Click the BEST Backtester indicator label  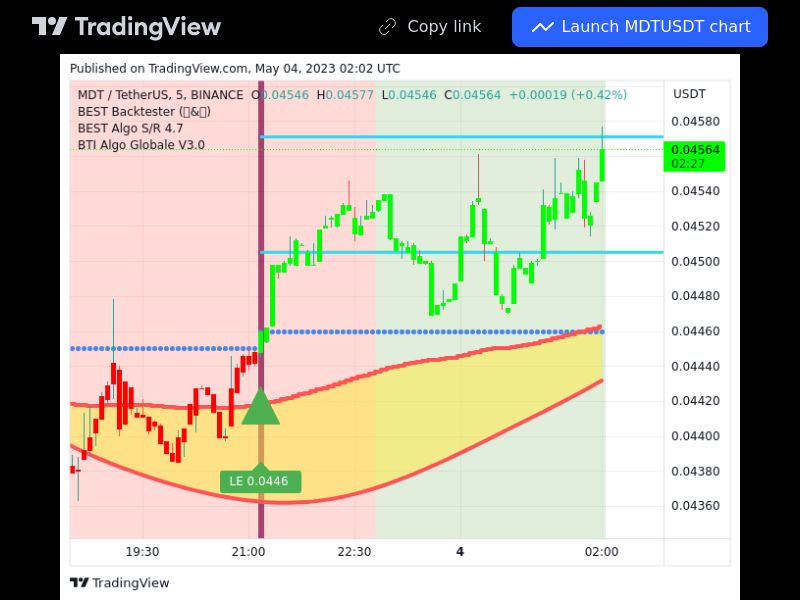[x=144, y=112]
